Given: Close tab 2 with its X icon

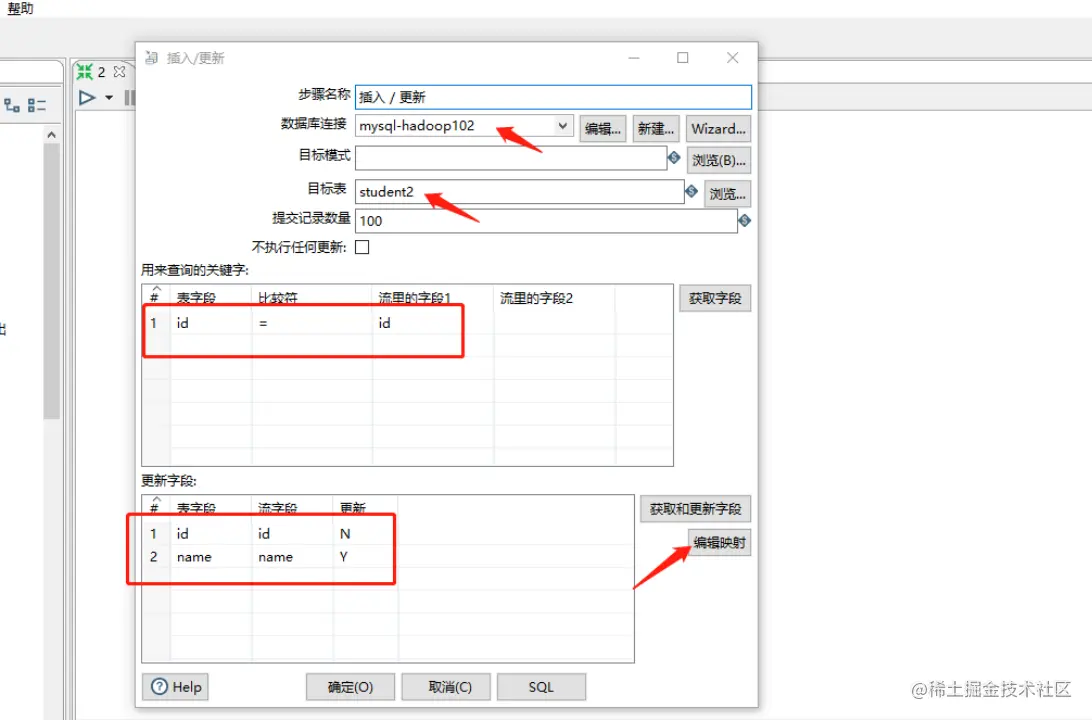Looking at the screenshot, I should click(119, 72).
